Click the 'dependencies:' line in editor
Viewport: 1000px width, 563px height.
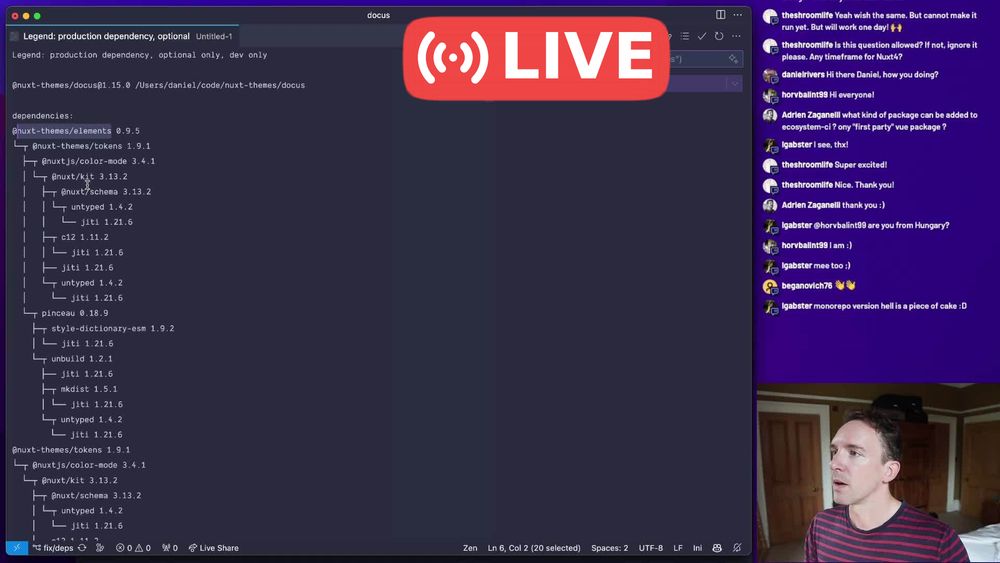point(43,115)
